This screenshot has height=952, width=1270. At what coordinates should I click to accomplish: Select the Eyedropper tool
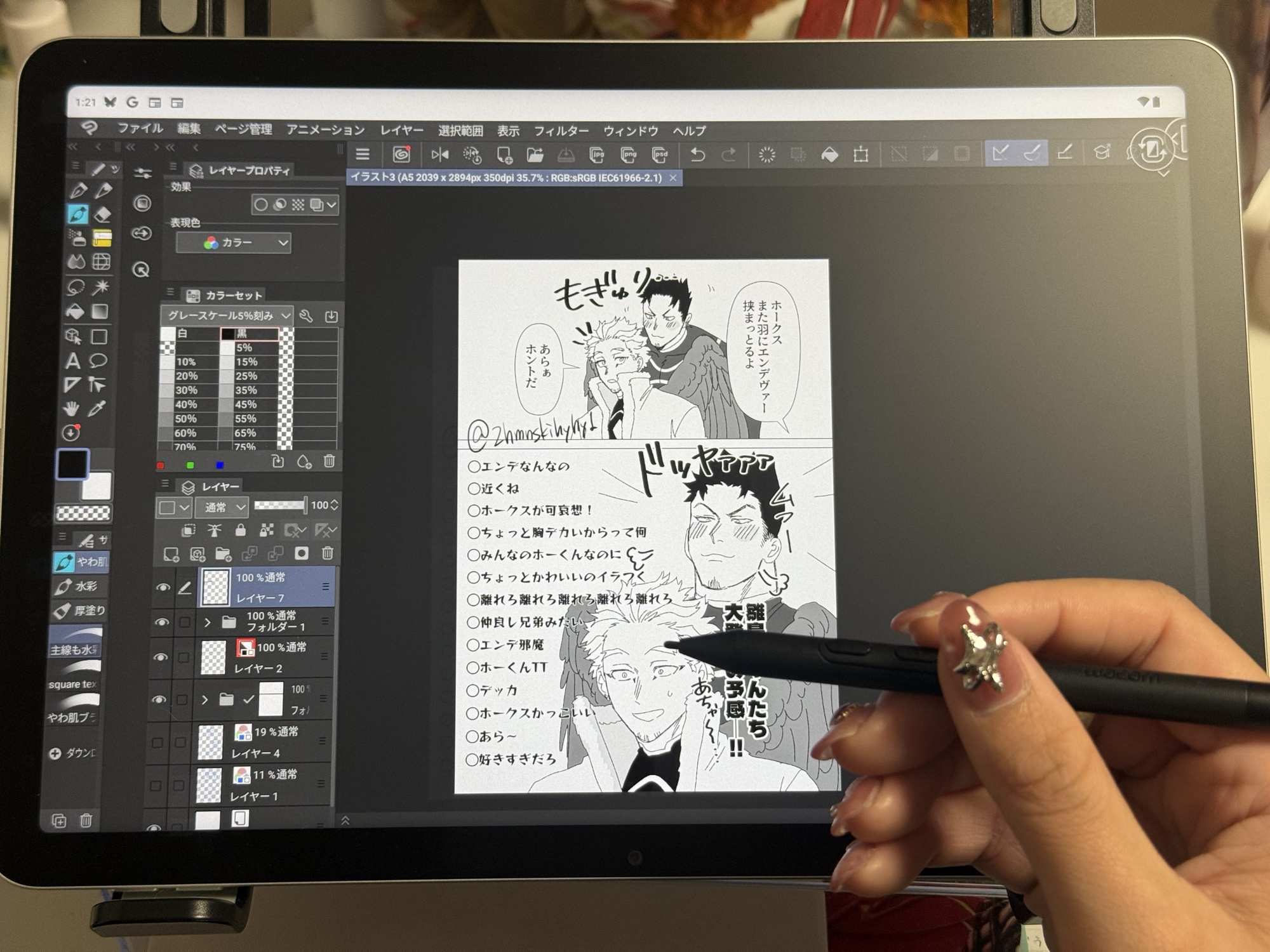coord(97,409)
